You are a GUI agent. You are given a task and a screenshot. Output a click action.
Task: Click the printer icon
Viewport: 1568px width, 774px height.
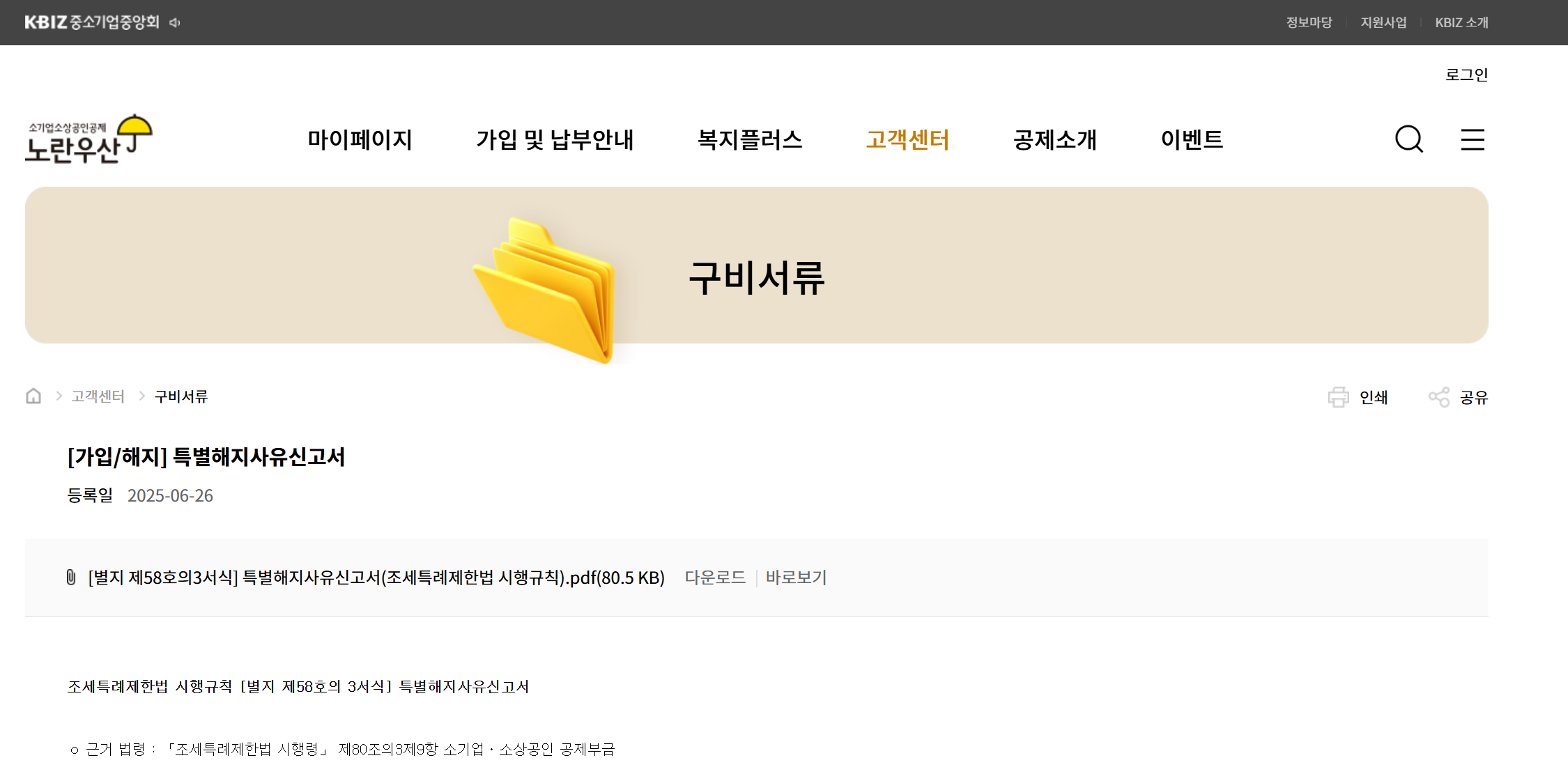click(1338, 397)
